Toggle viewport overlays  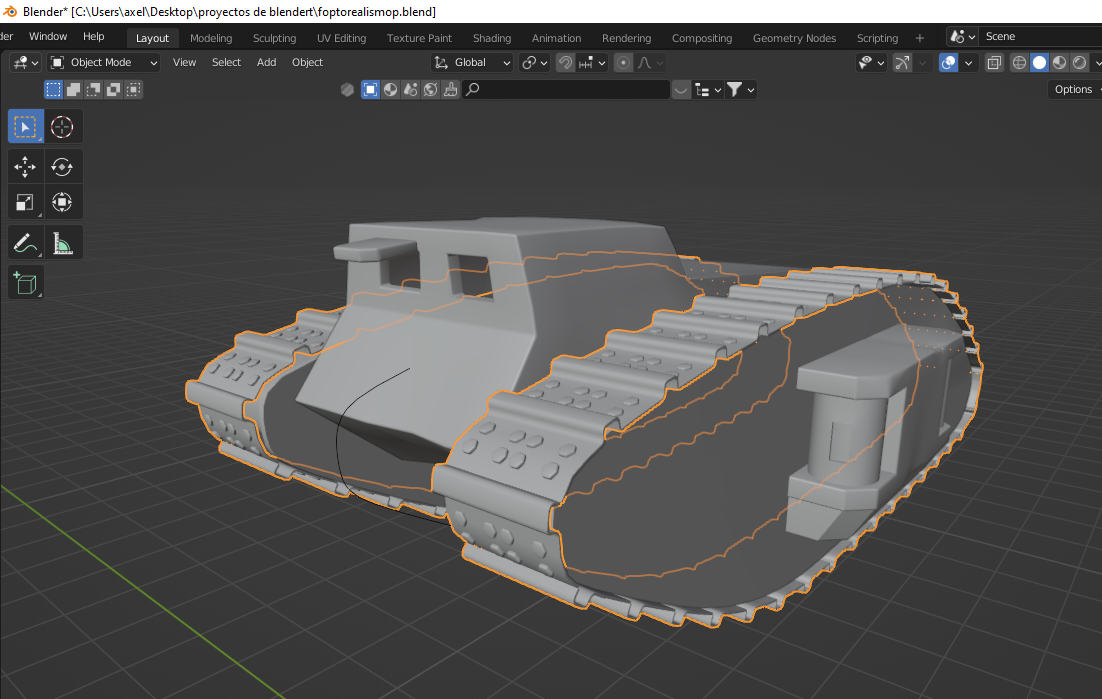coord(948,63)
